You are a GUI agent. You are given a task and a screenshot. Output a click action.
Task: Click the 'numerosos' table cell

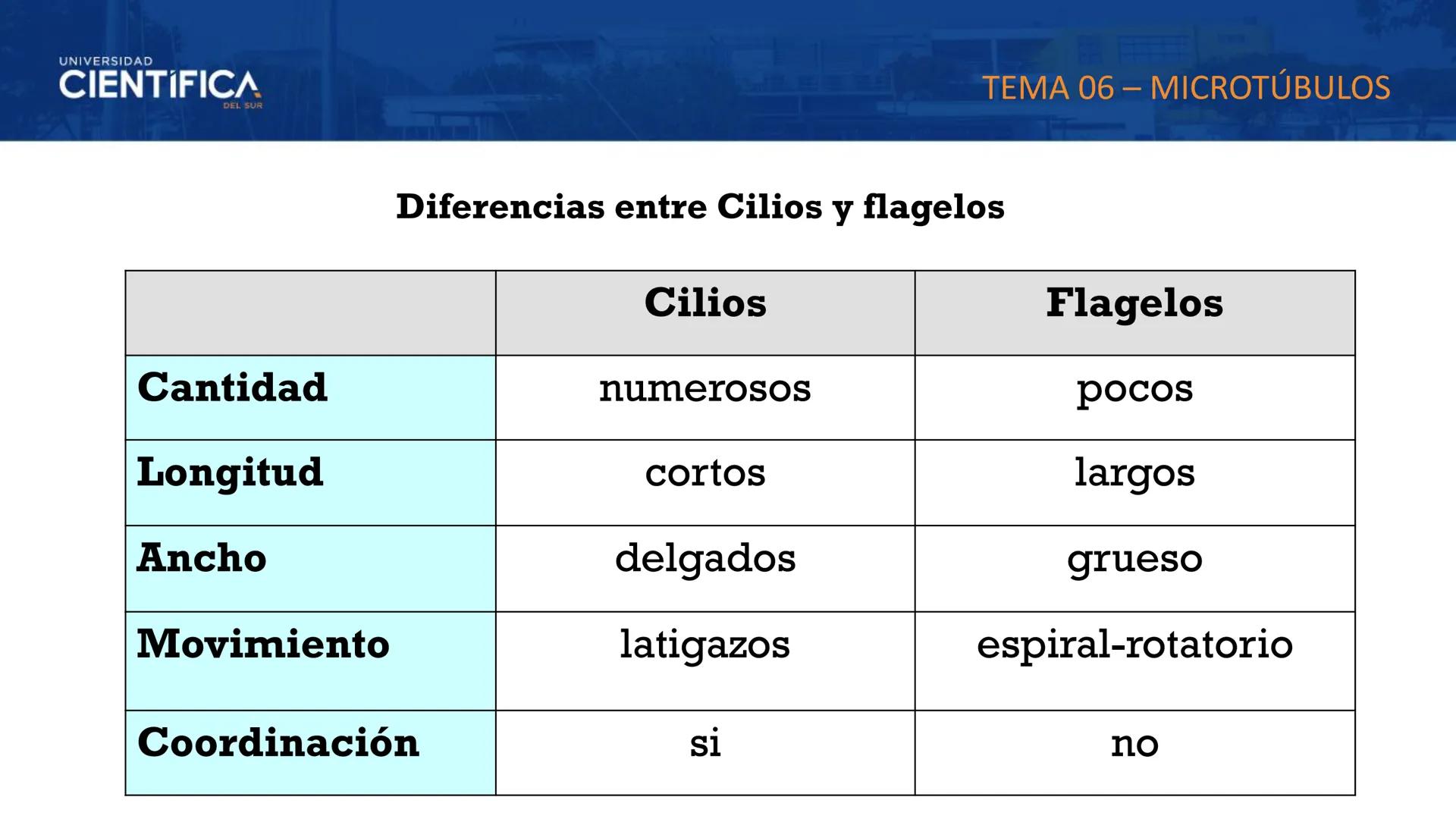pyautogui.click(x=705, y=389)
